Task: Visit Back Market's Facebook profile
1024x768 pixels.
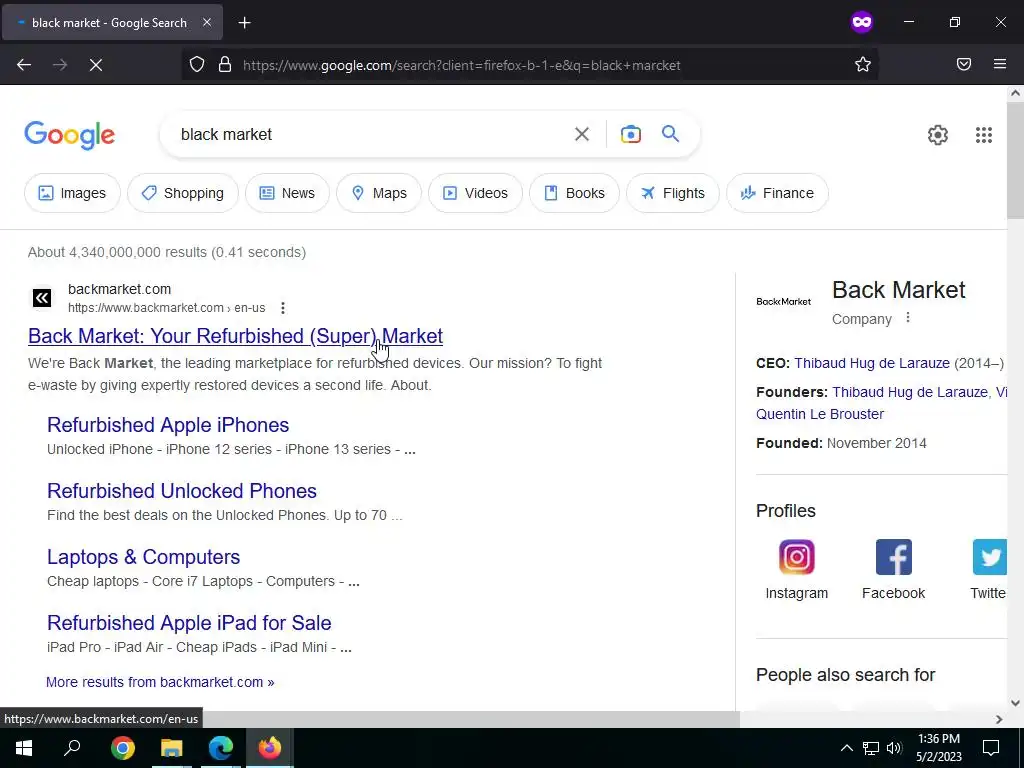Action: 893,569
